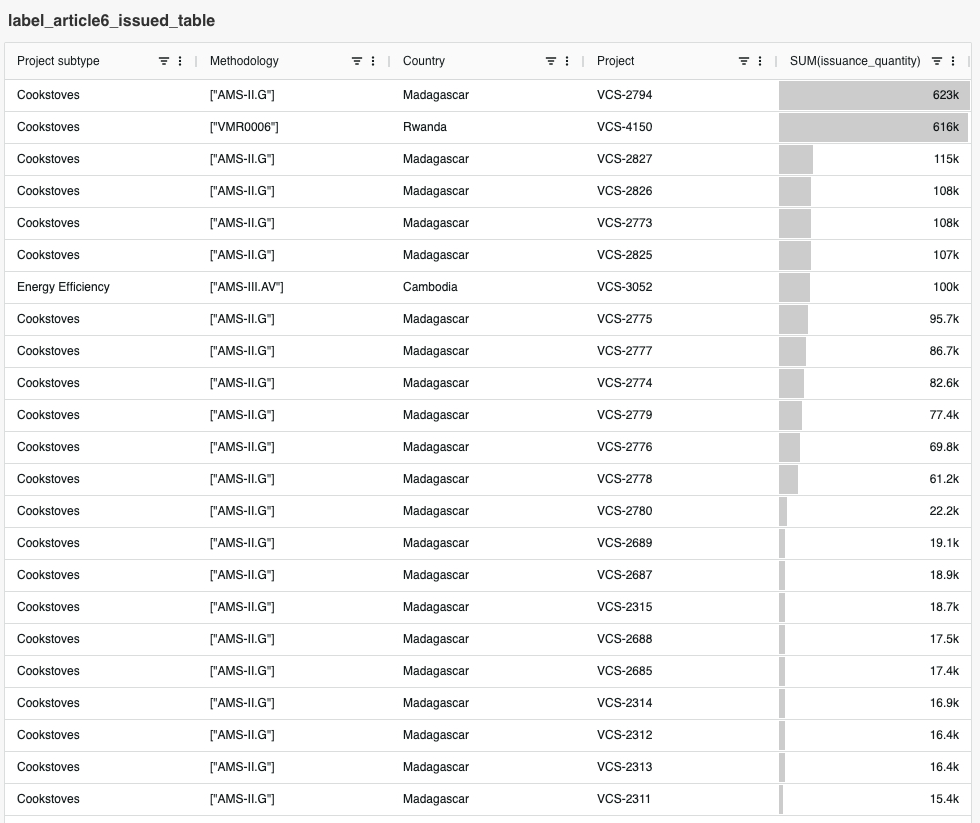Select the Energy Efficiency subtype cell

click(x=63, y=287)
